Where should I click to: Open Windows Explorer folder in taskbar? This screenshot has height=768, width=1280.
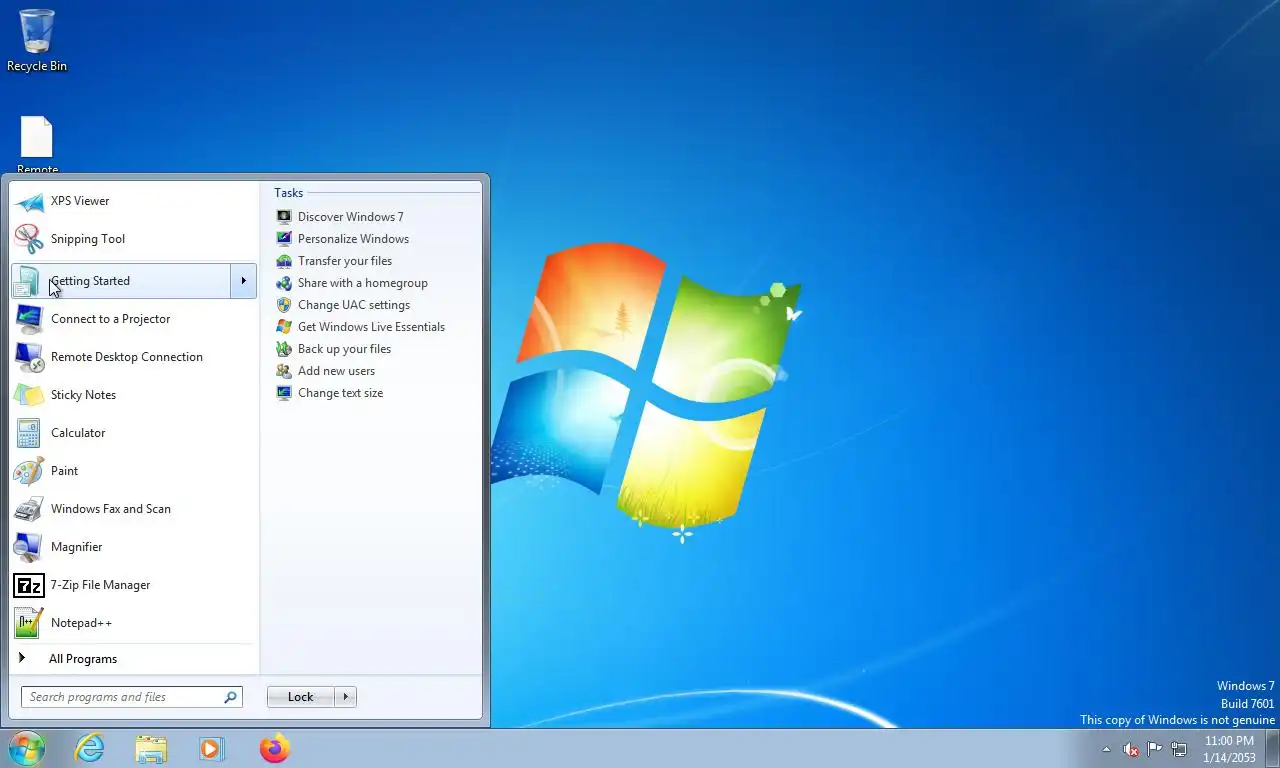point(151,749)
